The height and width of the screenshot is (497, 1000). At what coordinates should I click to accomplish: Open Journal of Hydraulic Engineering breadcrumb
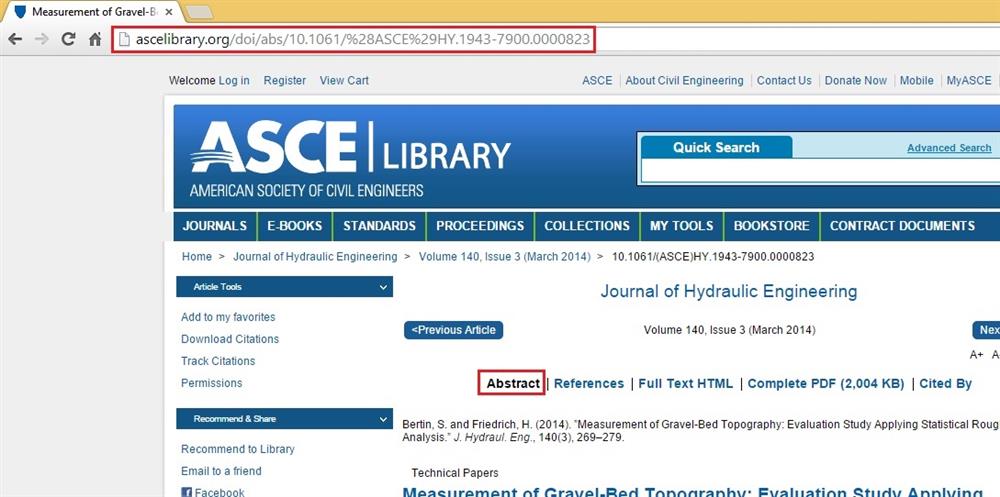click(315, 256)
